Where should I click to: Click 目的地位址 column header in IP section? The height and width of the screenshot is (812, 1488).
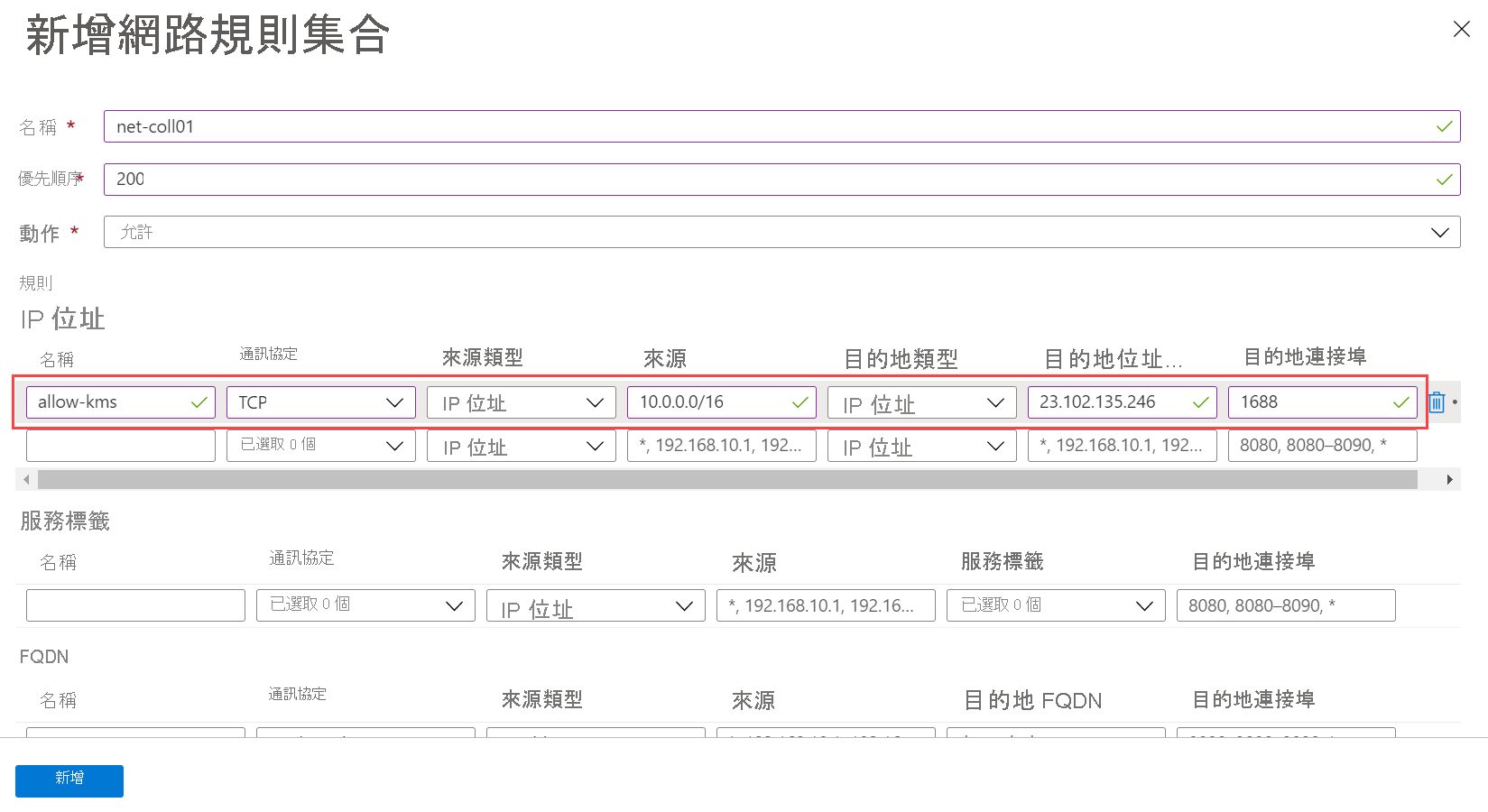pos(1113,359)
